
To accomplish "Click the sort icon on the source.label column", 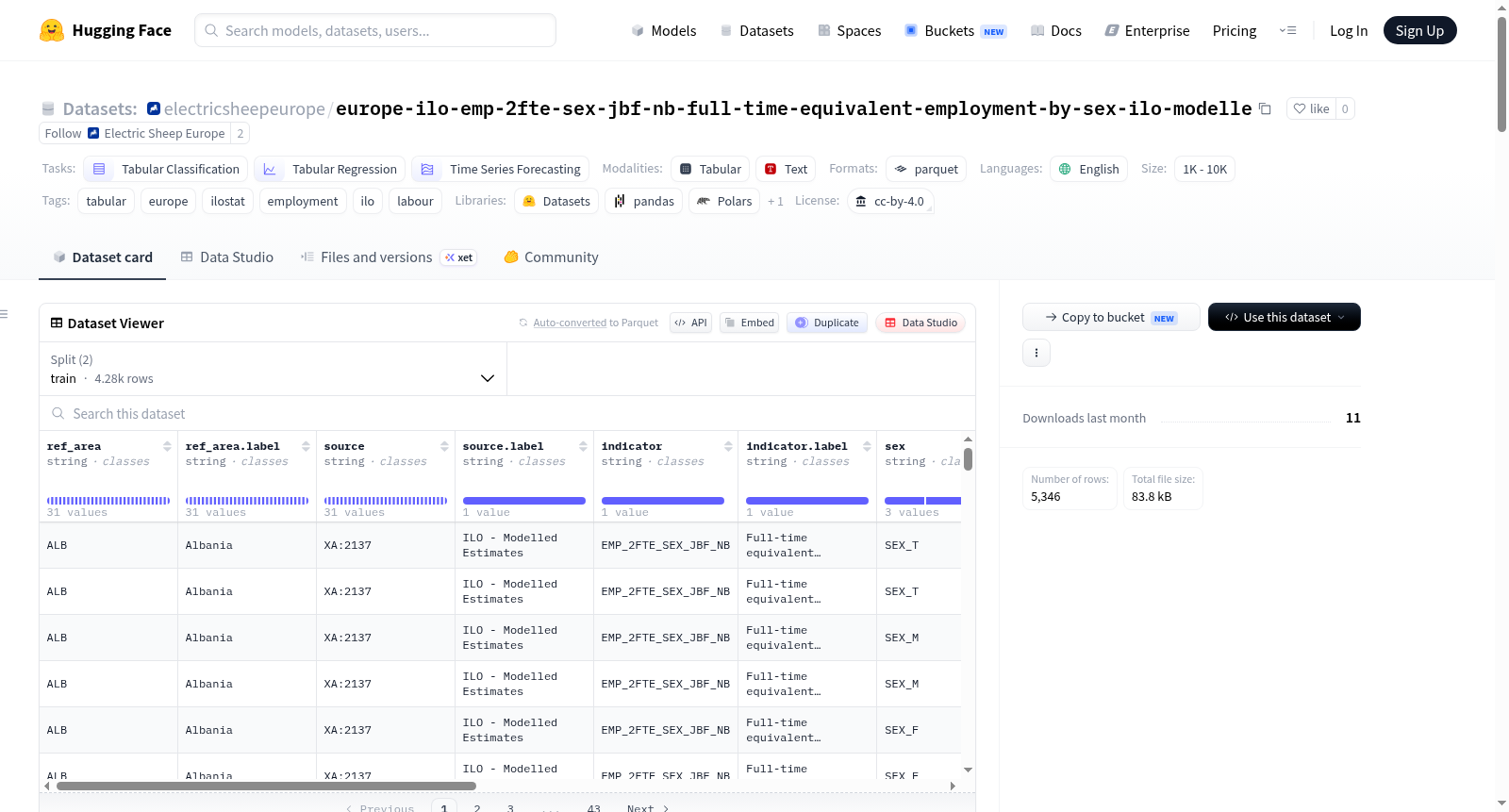I will (583, 446).
